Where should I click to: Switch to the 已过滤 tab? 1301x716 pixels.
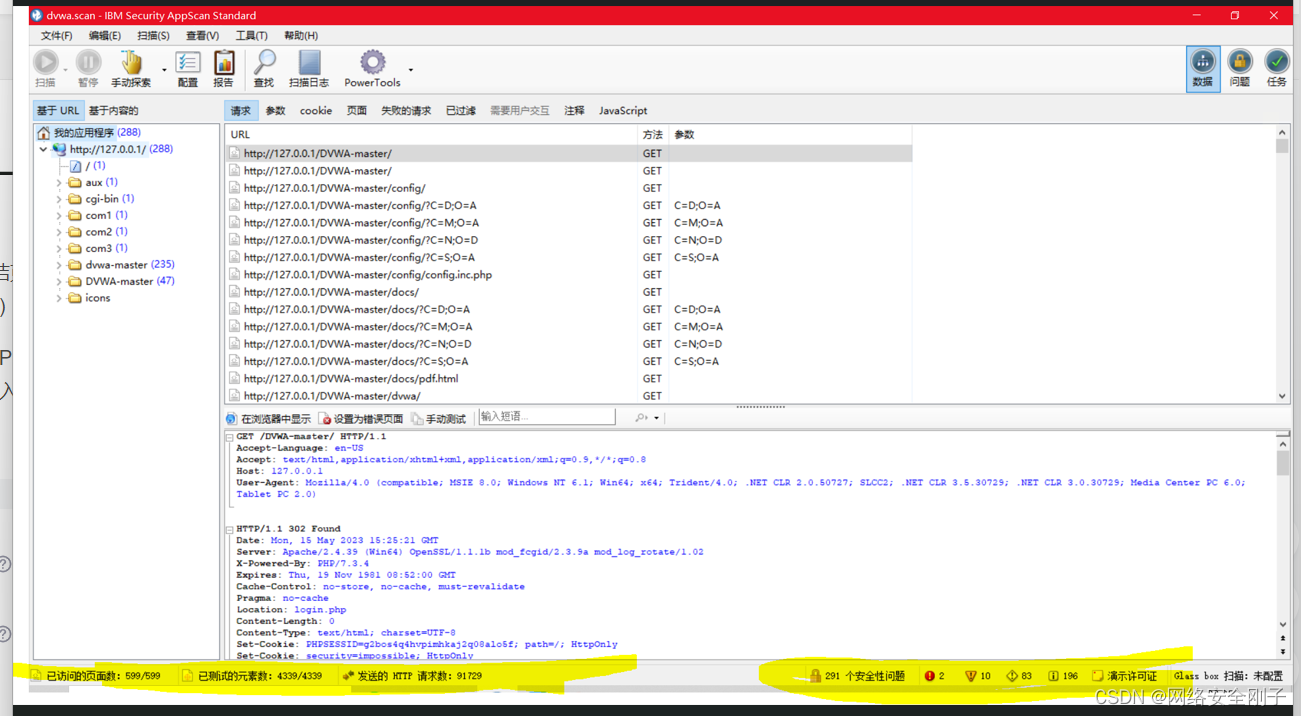[x=461, y=111]
